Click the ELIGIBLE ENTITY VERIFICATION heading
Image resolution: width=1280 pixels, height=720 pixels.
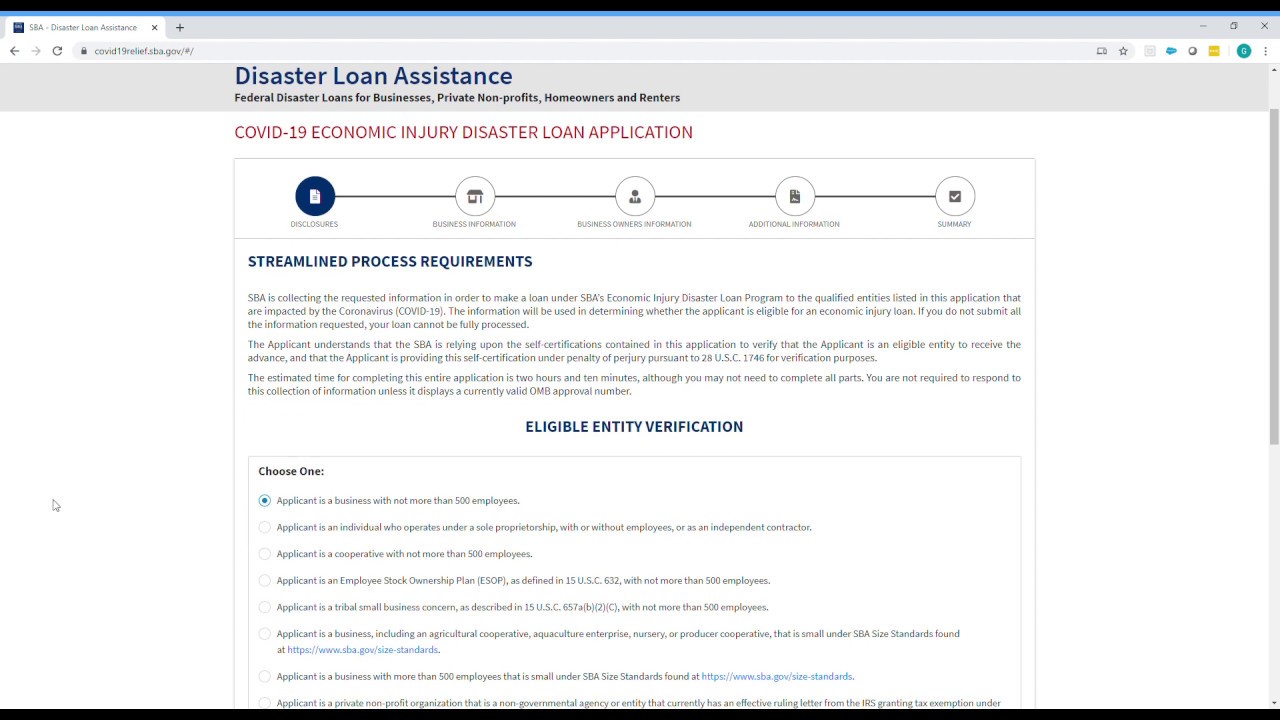tap(634, 427)
